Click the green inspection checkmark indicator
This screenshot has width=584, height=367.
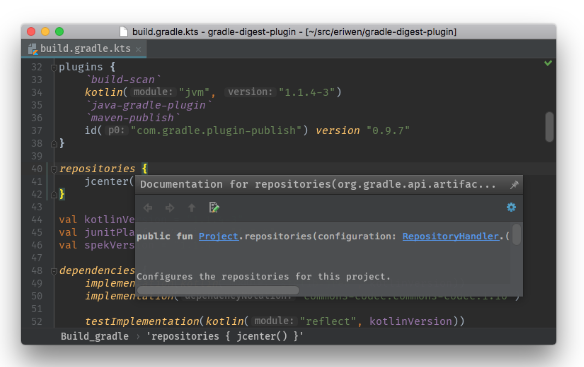tap(548, 63)
